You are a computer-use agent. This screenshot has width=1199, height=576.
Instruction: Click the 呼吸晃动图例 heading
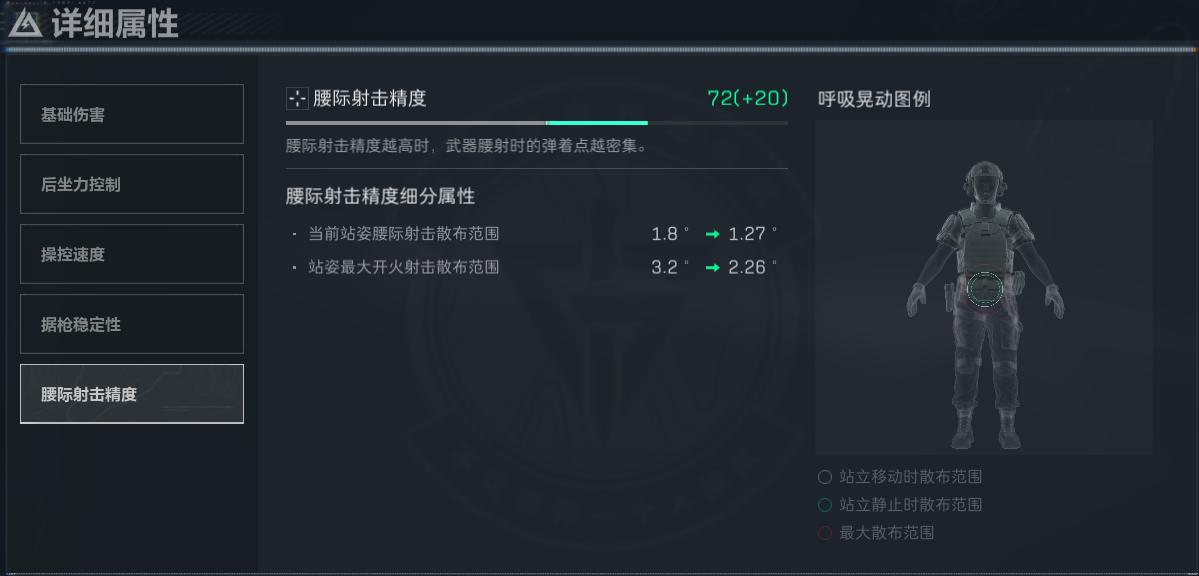[x=874, y=99]
